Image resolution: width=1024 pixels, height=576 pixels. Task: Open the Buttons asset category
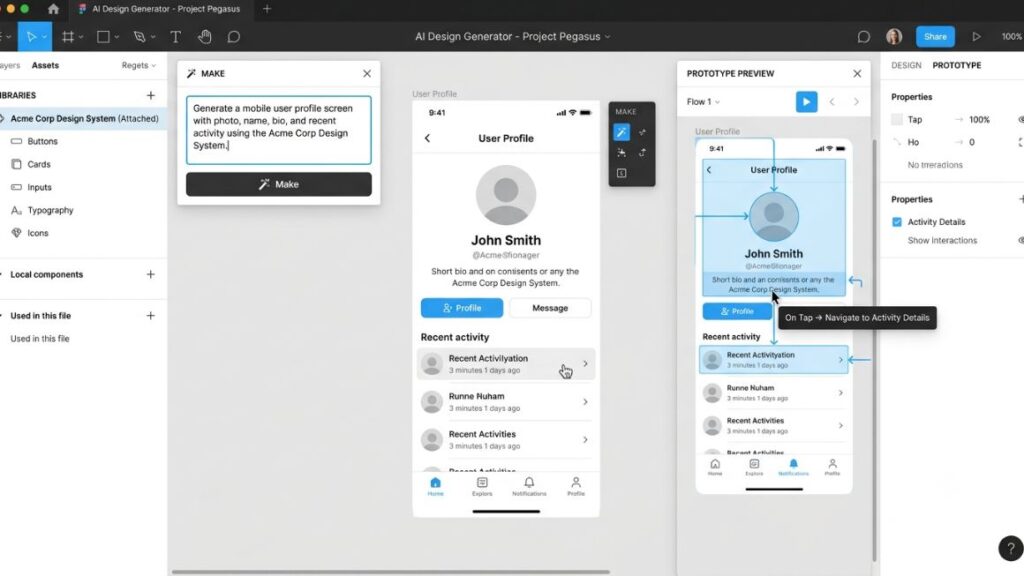pos(42,141)
